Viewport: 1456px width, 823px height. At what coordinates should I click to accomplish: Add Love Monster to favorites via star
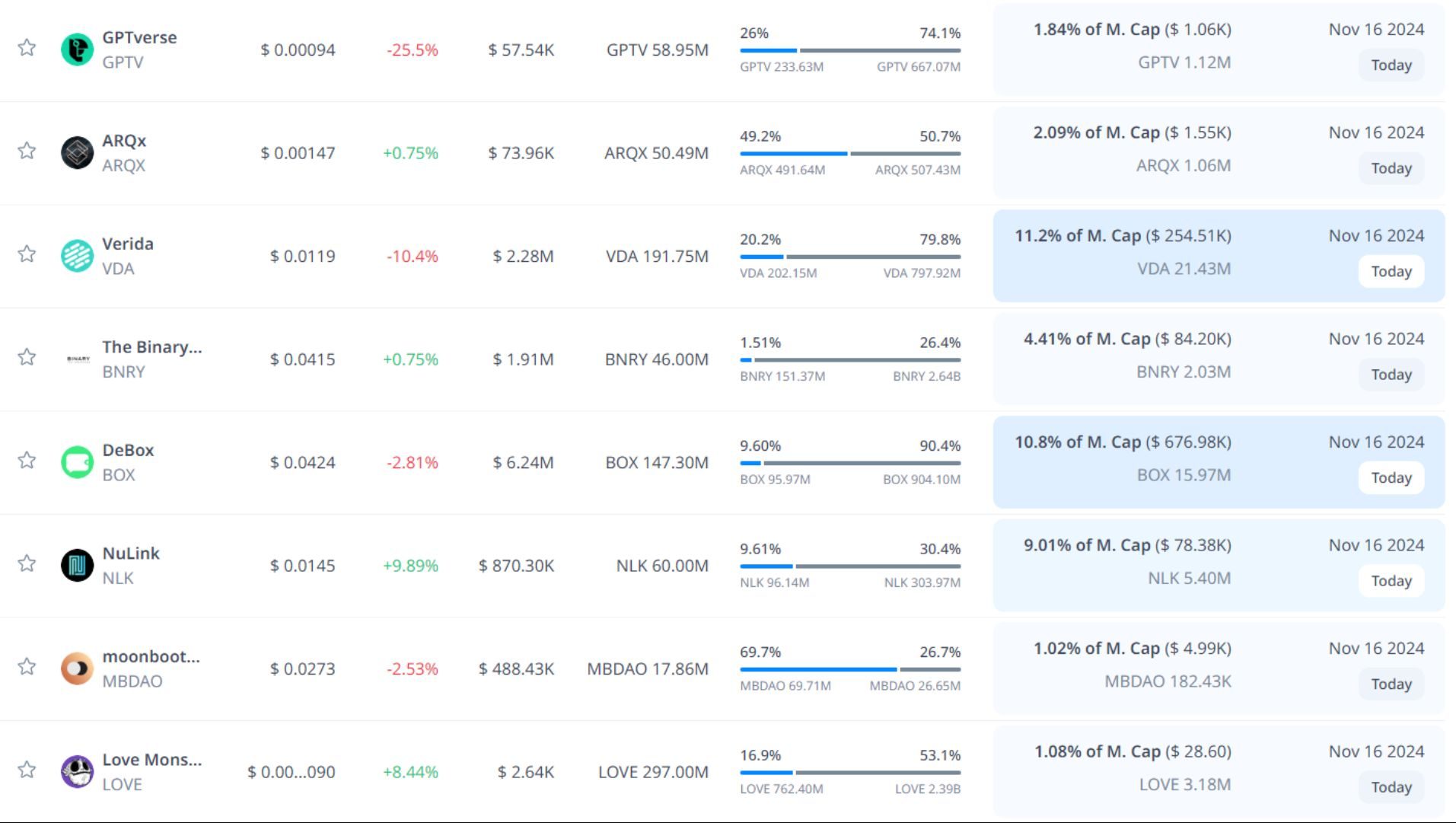(27, 770)
